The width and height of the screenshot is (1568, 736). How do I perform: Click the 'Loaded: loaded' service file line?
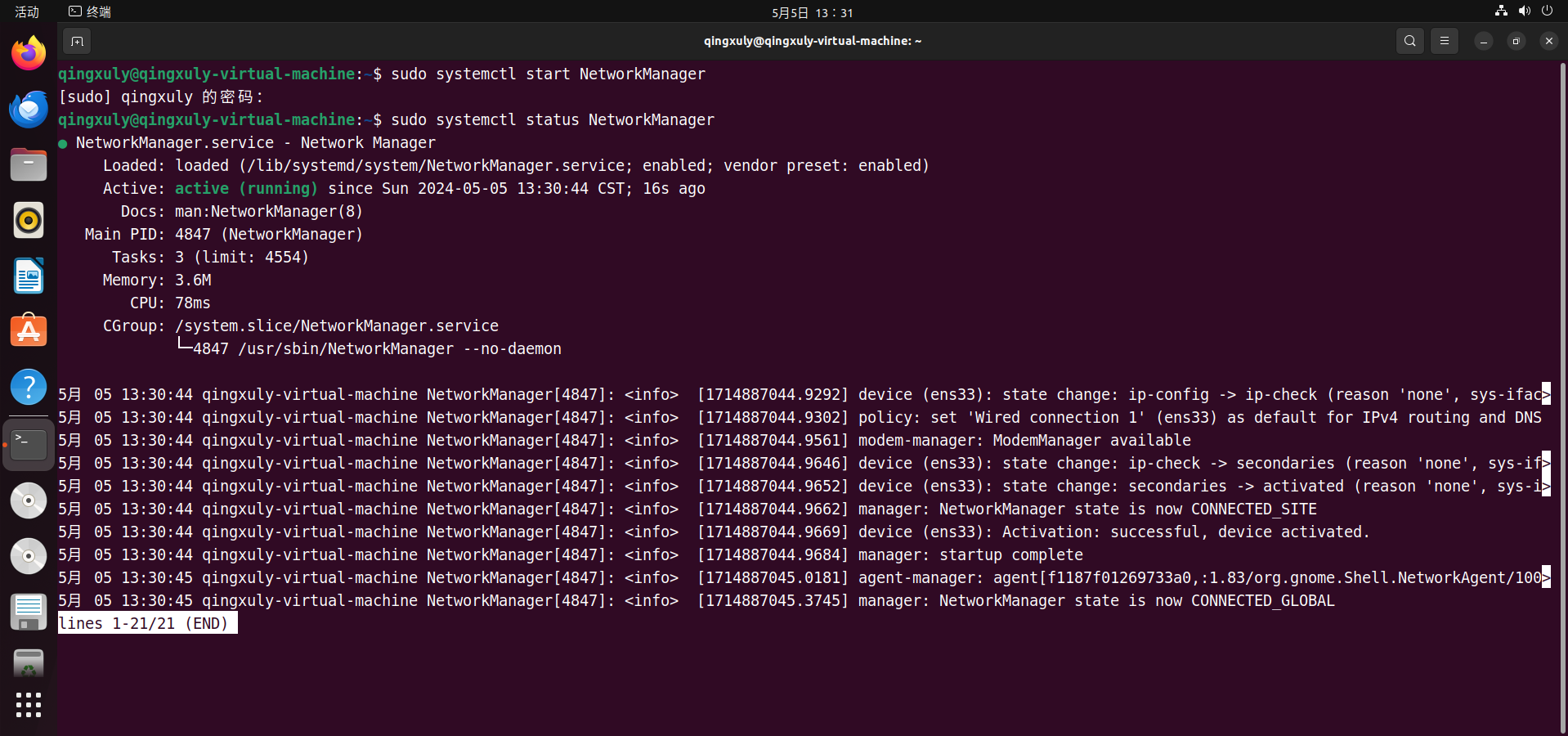[516, 166]
